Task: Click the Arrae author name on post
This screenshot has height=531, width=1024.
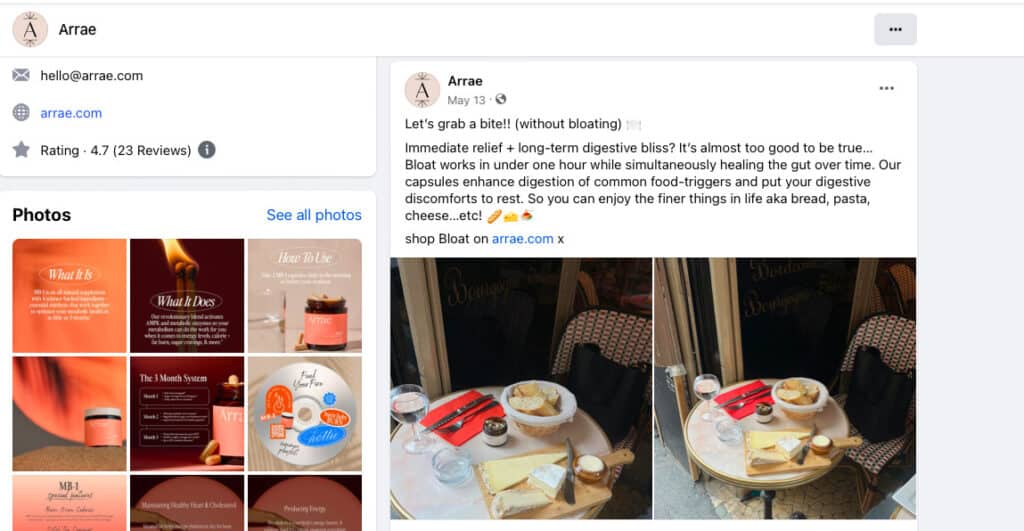Action: (465, 81)
